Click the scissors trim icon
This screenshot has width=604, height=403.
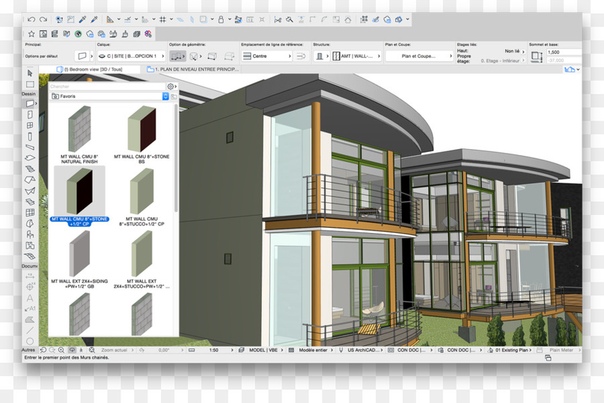point(277,20)
